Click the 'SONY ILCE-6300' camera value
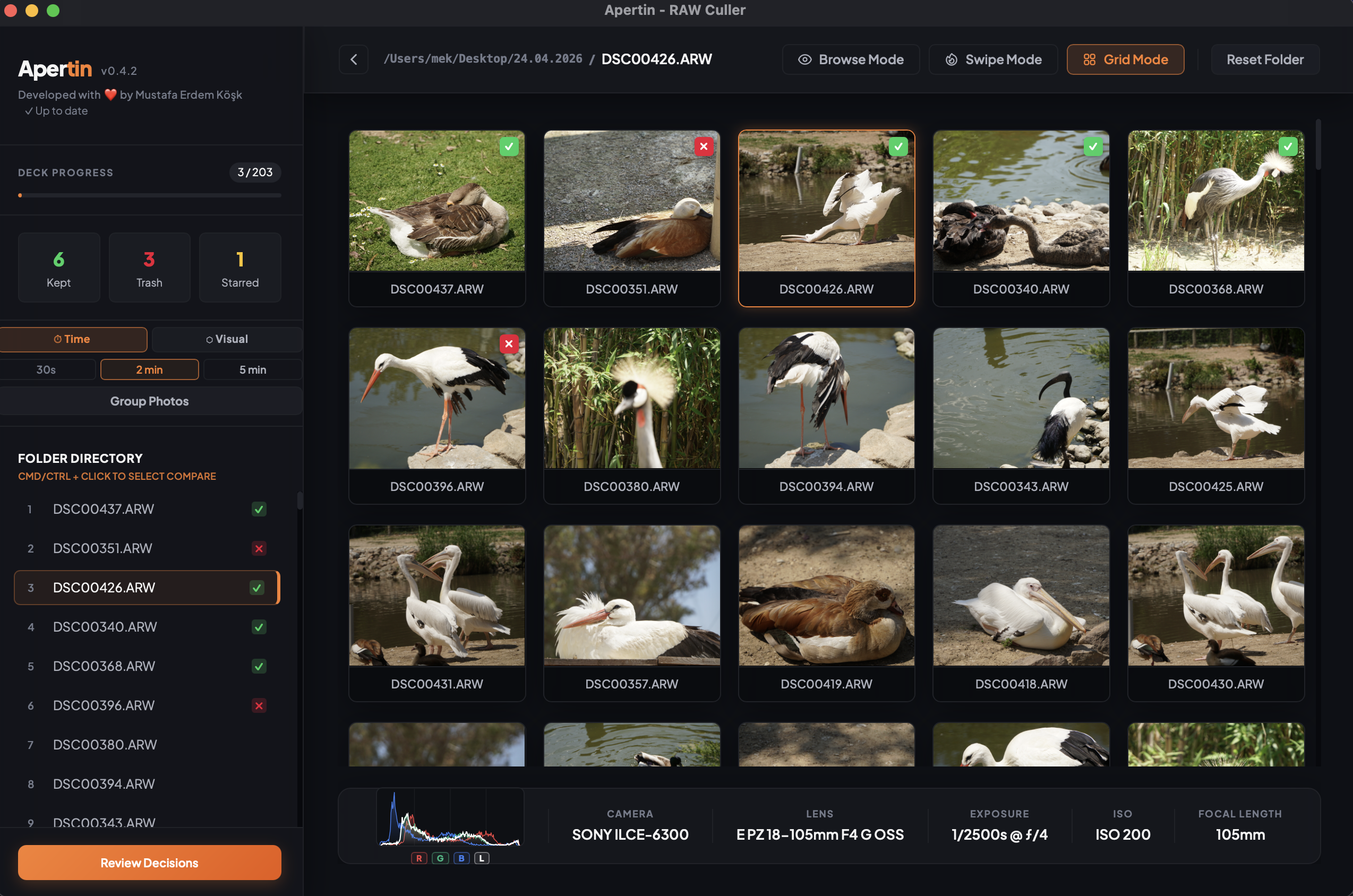Viewport: 1353px width, 896px height. (630, 834)
